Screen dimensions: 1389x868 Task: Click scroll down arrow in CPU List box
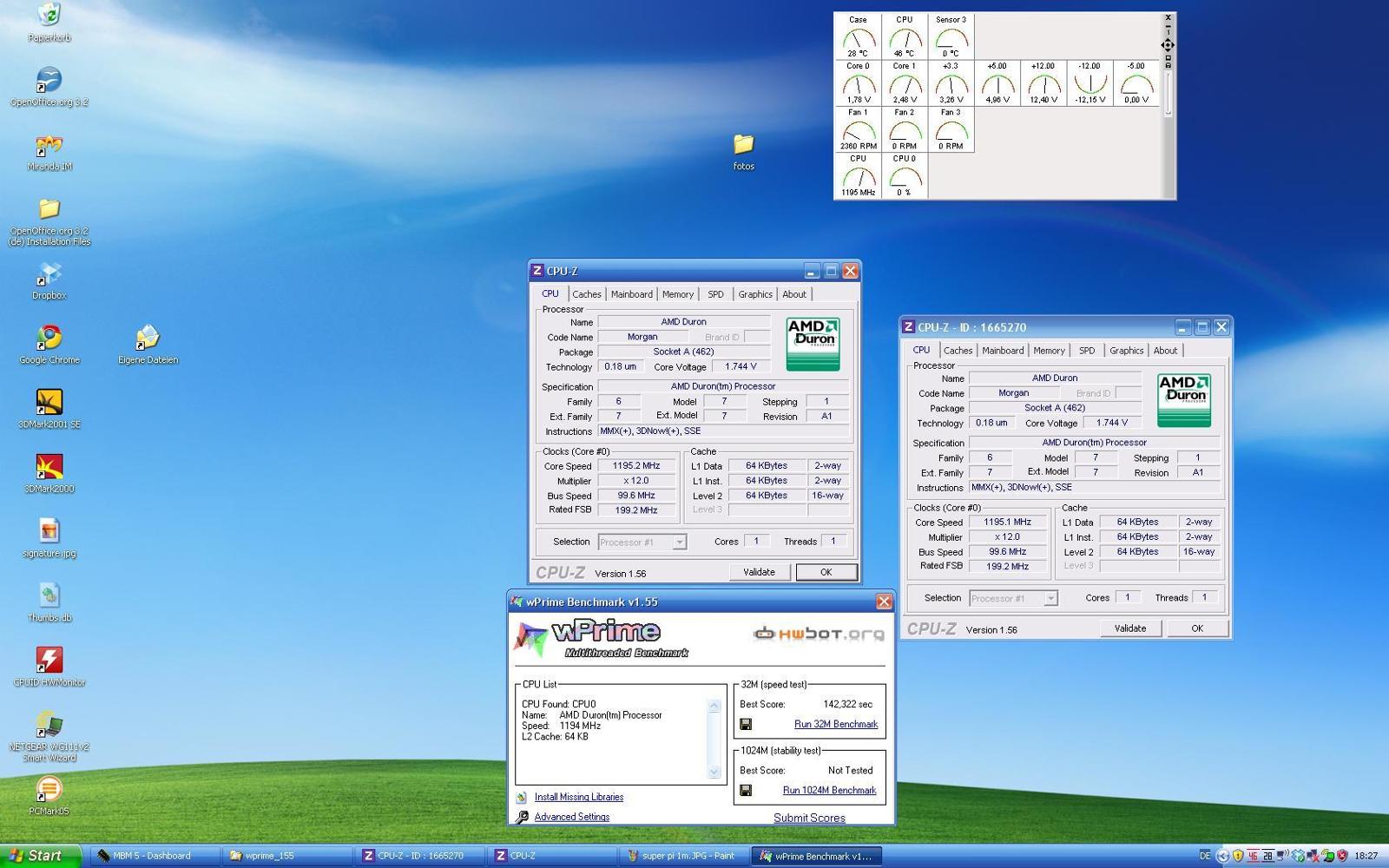click(714, 772)
